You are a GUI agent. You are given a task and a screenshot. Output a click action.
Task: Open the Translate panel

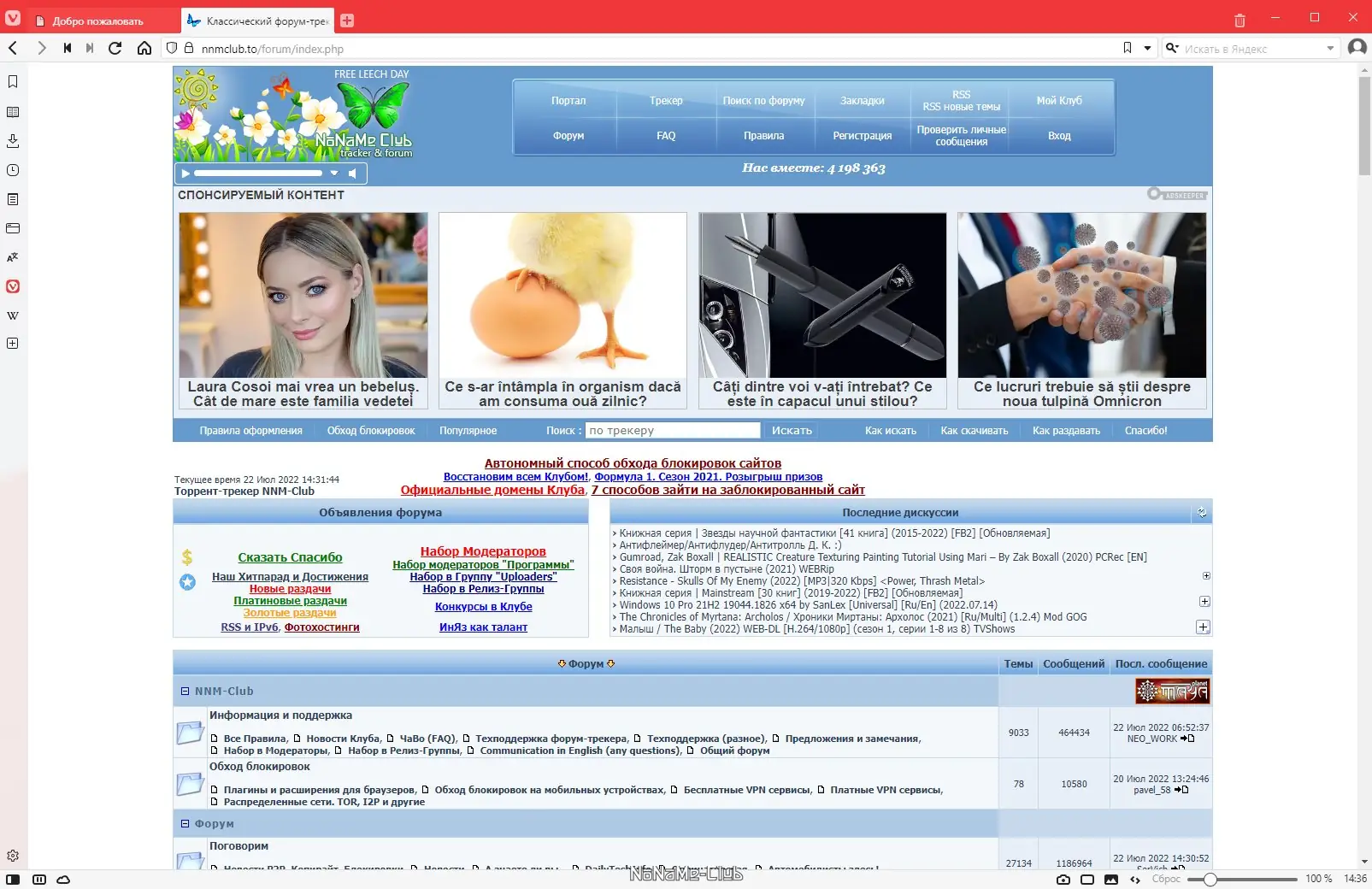click(12, 257)
